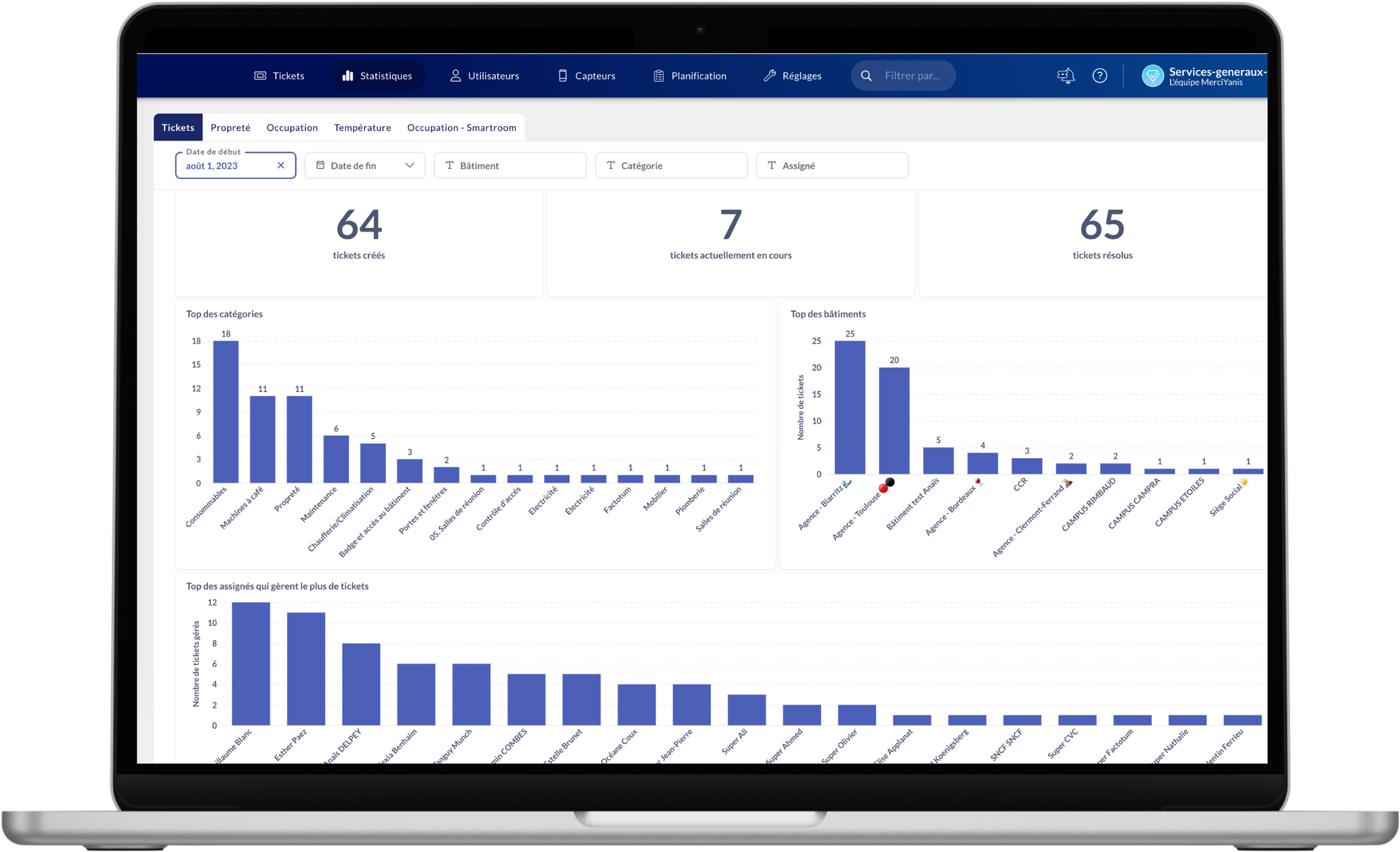Viewport: 1400px width, 852px height.
Task: Click the Consommables bar in categories chart
Action: (x=226, y=412)
